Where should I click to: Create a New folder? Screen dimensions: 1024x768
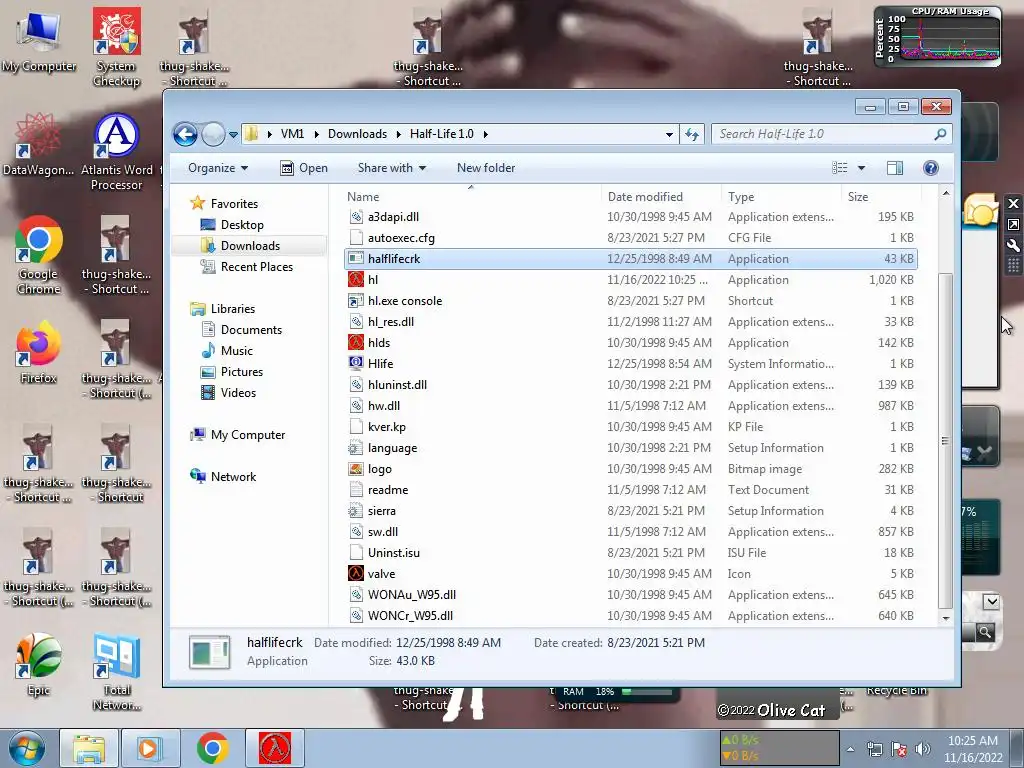(x=486, y=168)
